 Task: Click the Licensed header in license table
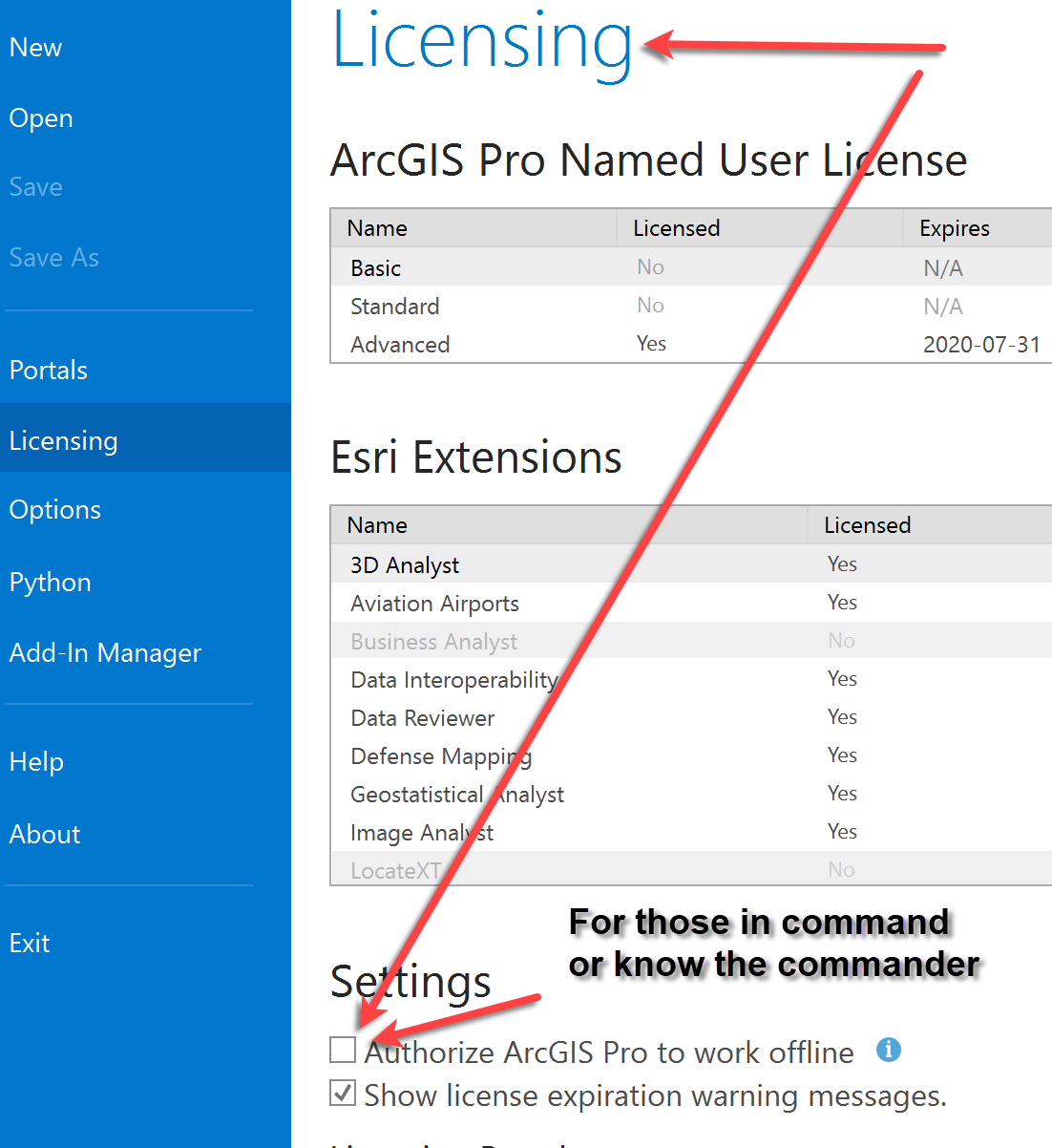tap(760, 228)
